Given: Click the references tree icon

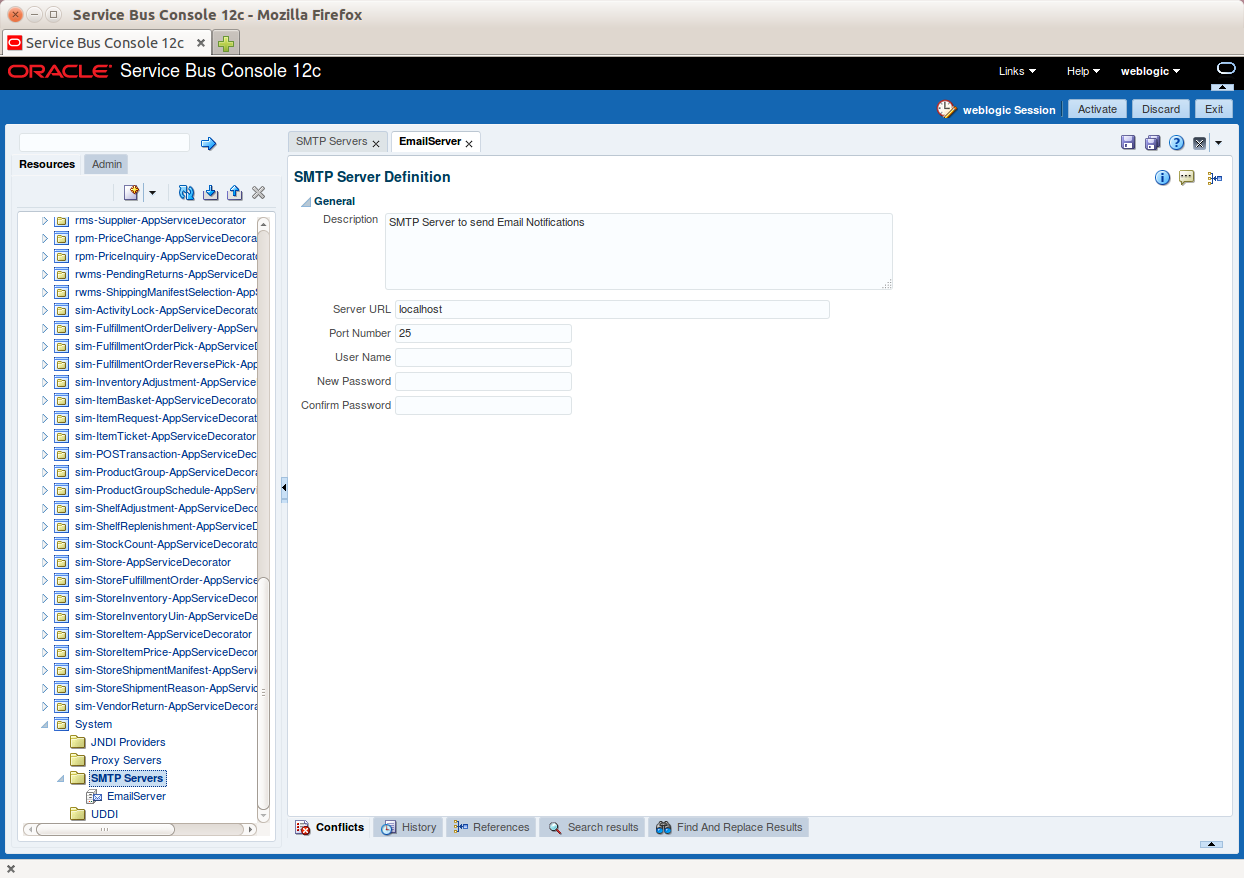Looking at the screenshot, I should (x=1214, y=178).
